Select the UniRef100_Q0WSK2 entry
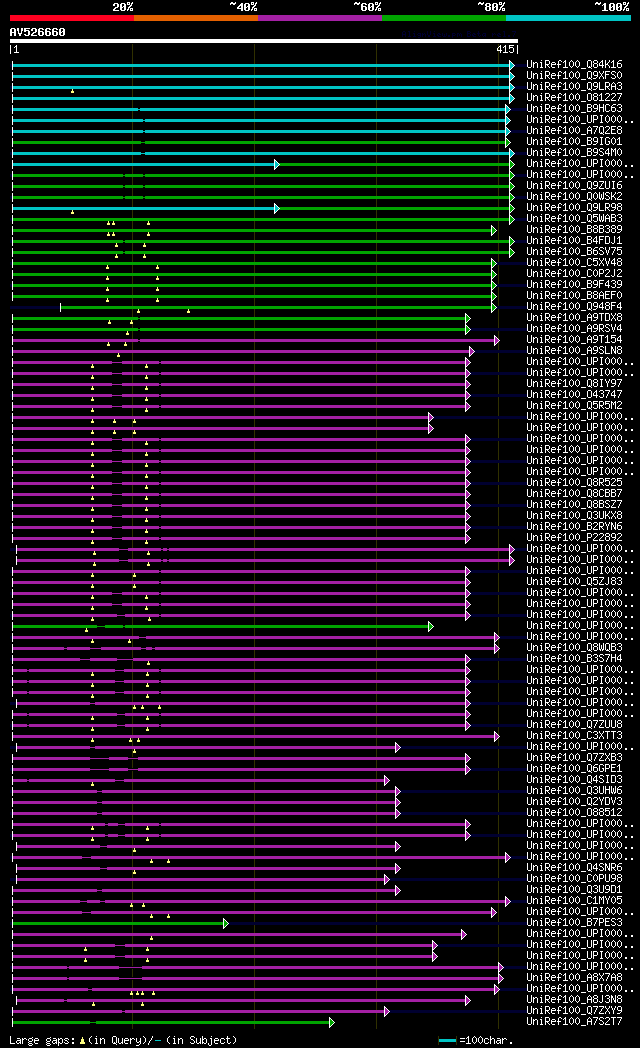 pyautogui.click(x=574, y=196)
